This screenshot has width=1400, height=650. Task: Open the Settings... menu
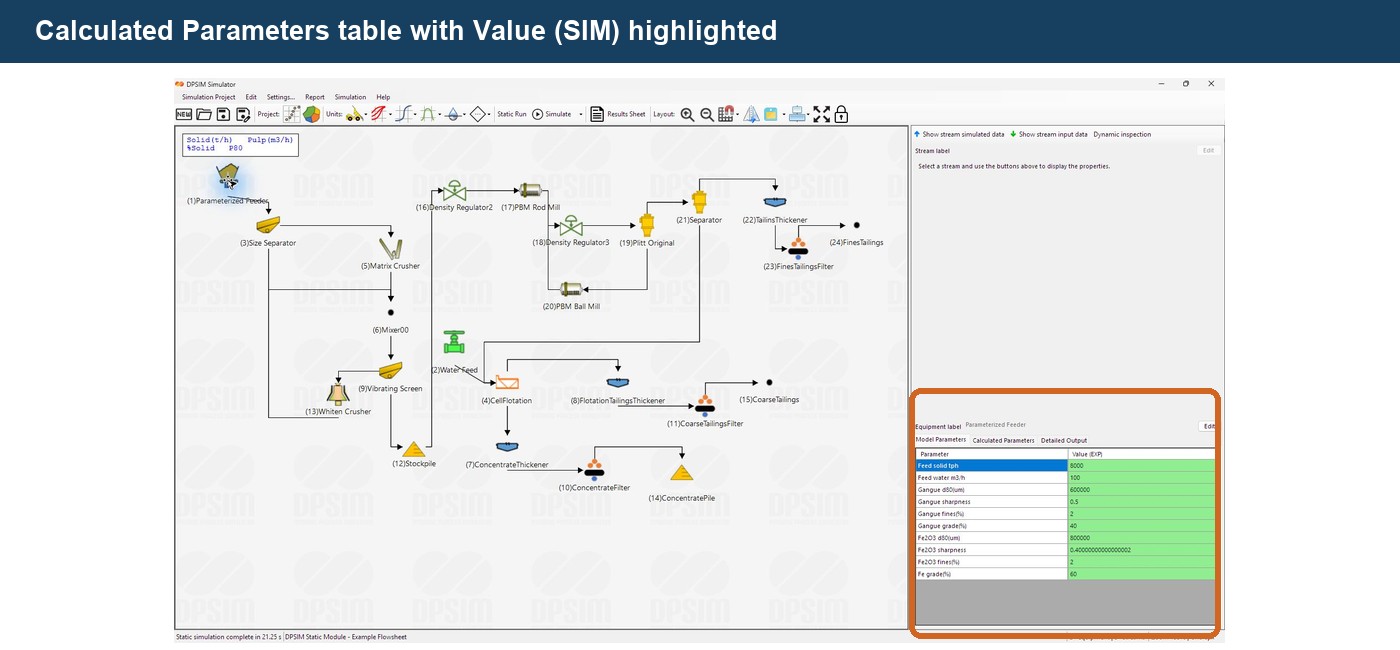point(281,97)
